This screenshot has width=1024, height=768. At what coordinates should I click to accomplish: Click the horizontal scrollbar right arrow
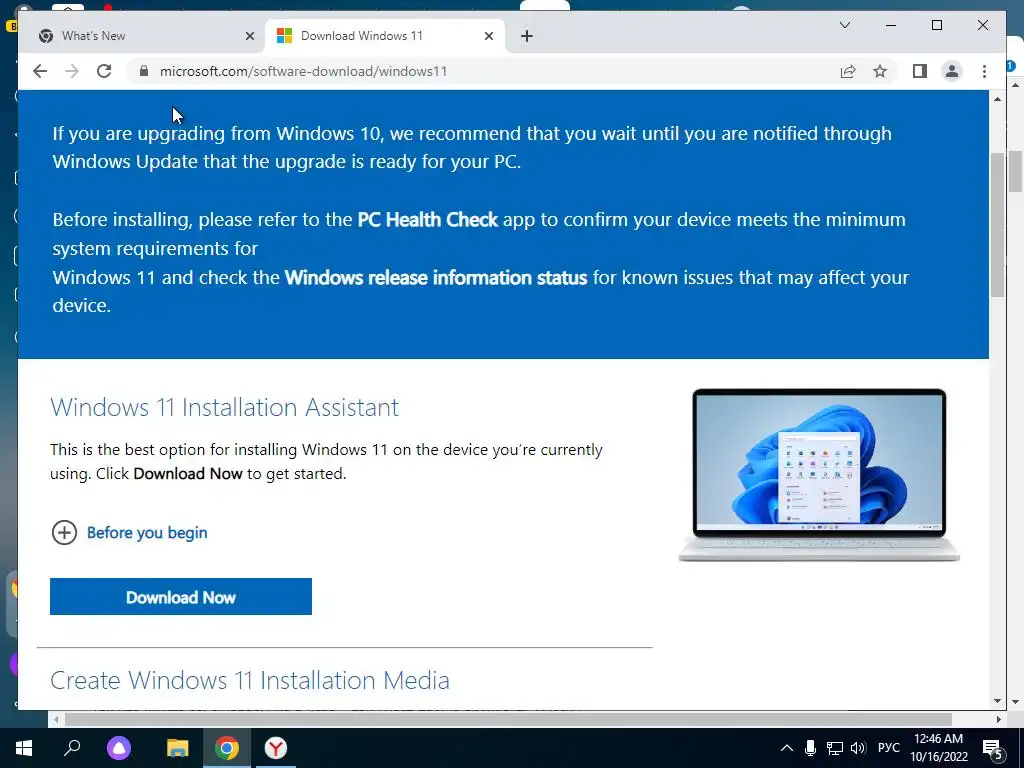click(x=999, y=719)
